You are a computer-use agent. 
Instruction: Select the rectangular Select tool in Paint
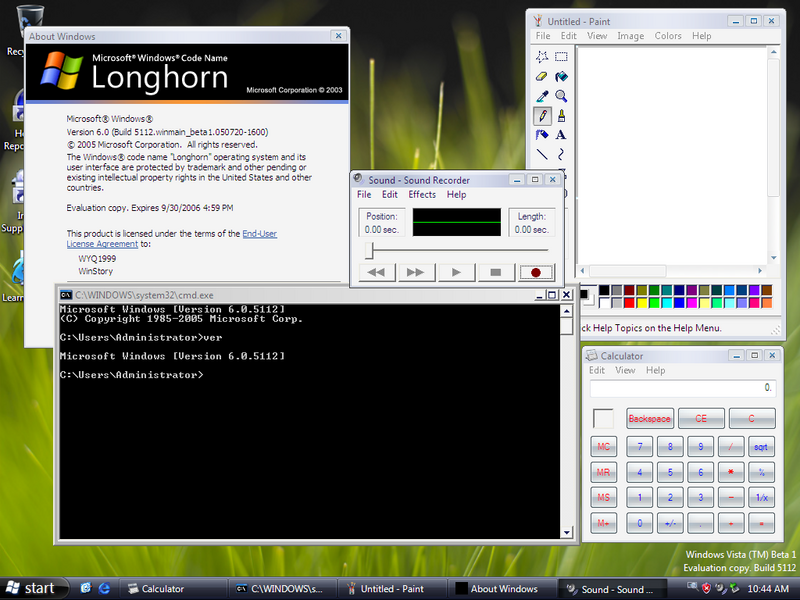[x=561, y=57]
